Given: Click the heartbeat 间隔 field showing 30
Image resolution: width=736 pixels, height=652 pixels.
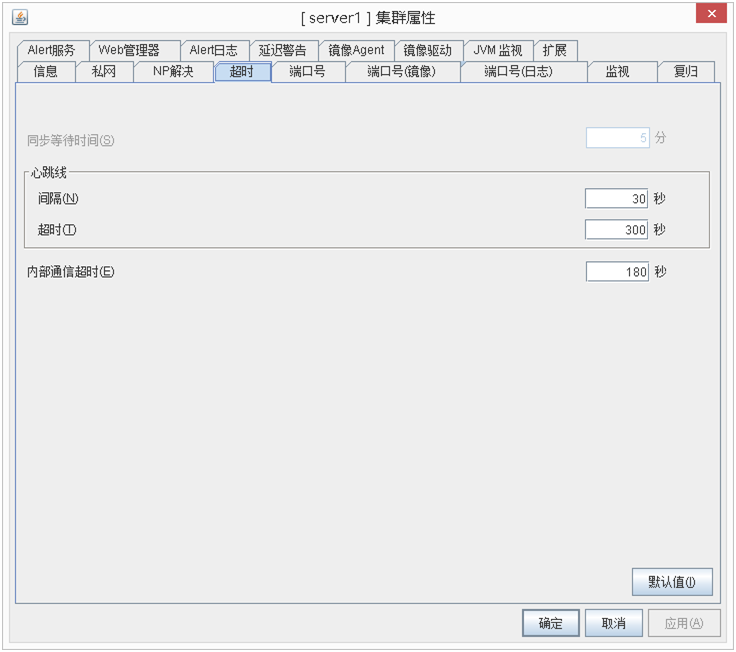Looking at the screenshot, I should coord(616,199).
